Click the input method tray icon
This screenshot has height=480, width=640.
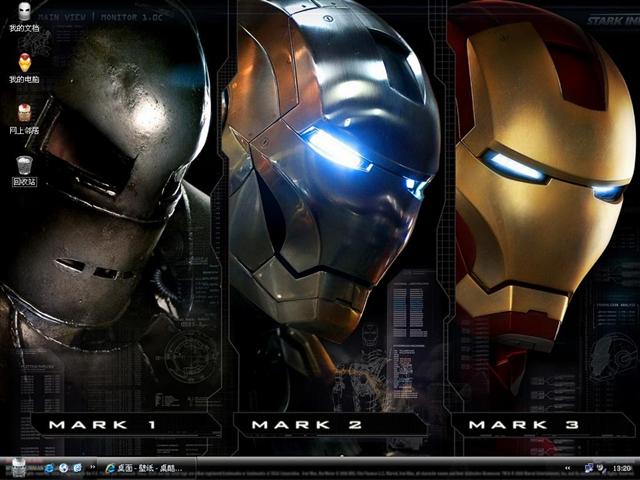click(x=601, y=468)
